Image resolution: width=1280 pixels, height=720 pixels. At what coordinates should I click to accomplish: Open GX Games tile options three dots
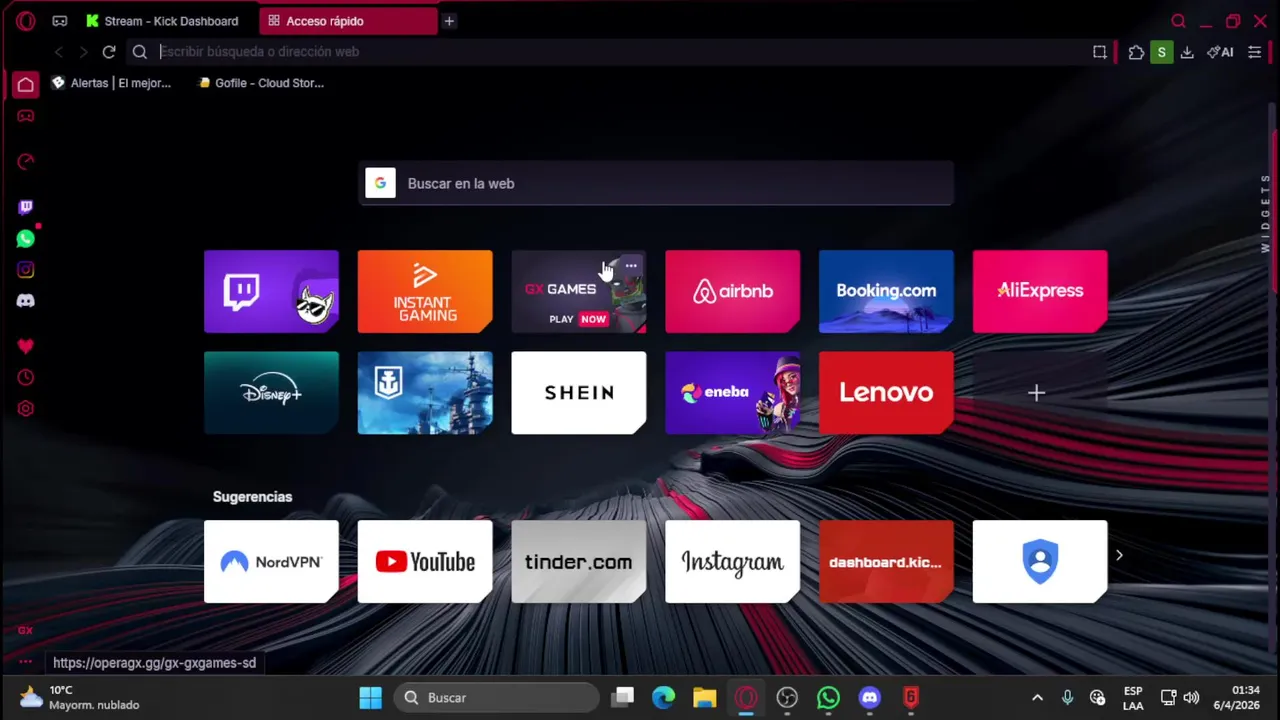click(631, 266)
